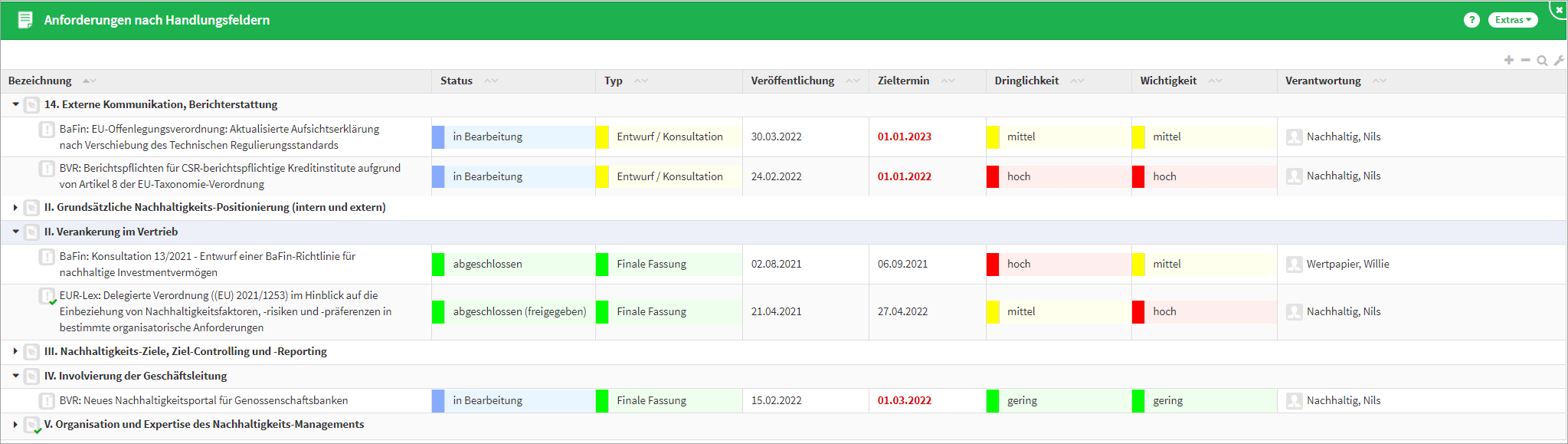
Task: Collapse 14. Externe Kommunikation group
Action: tap(15, 104)
